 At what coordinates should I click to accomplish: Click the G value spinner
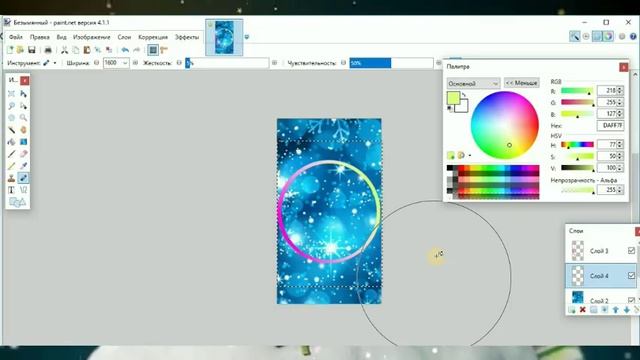point(620,102)
